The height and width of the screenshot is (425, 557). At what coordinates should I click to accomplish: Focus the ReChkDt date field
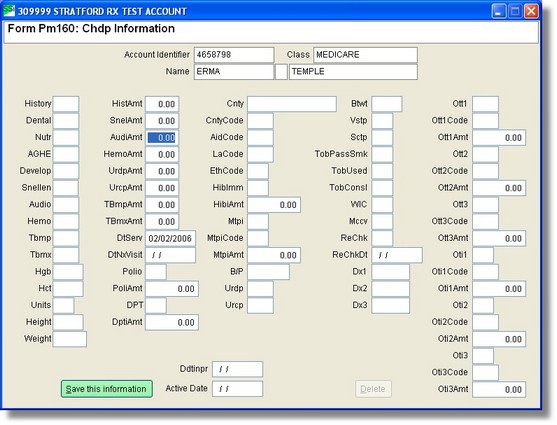[397, 255]
